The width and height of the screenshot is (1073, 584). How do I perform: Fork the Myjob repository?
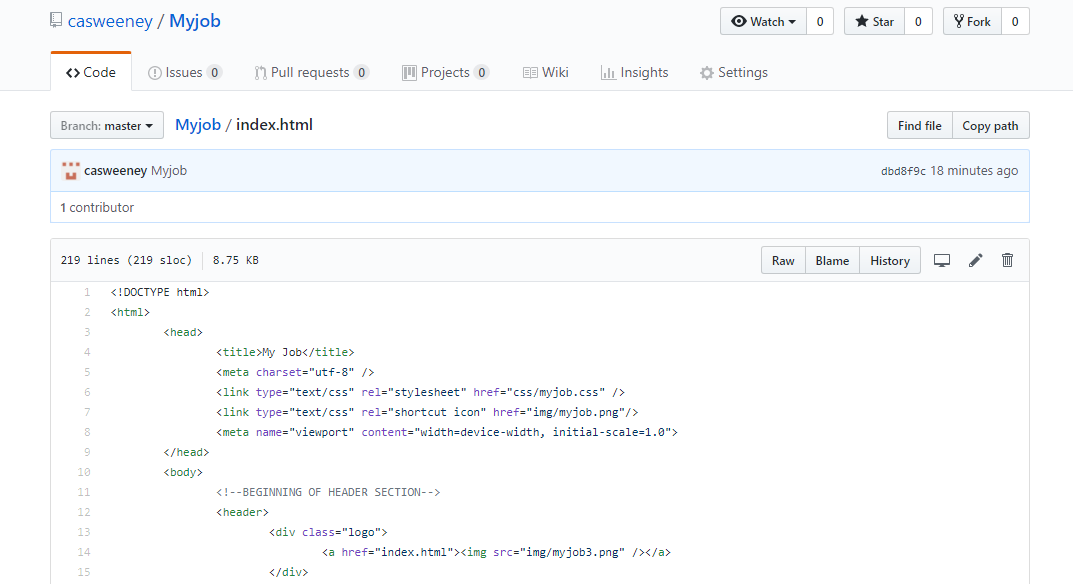972,21
